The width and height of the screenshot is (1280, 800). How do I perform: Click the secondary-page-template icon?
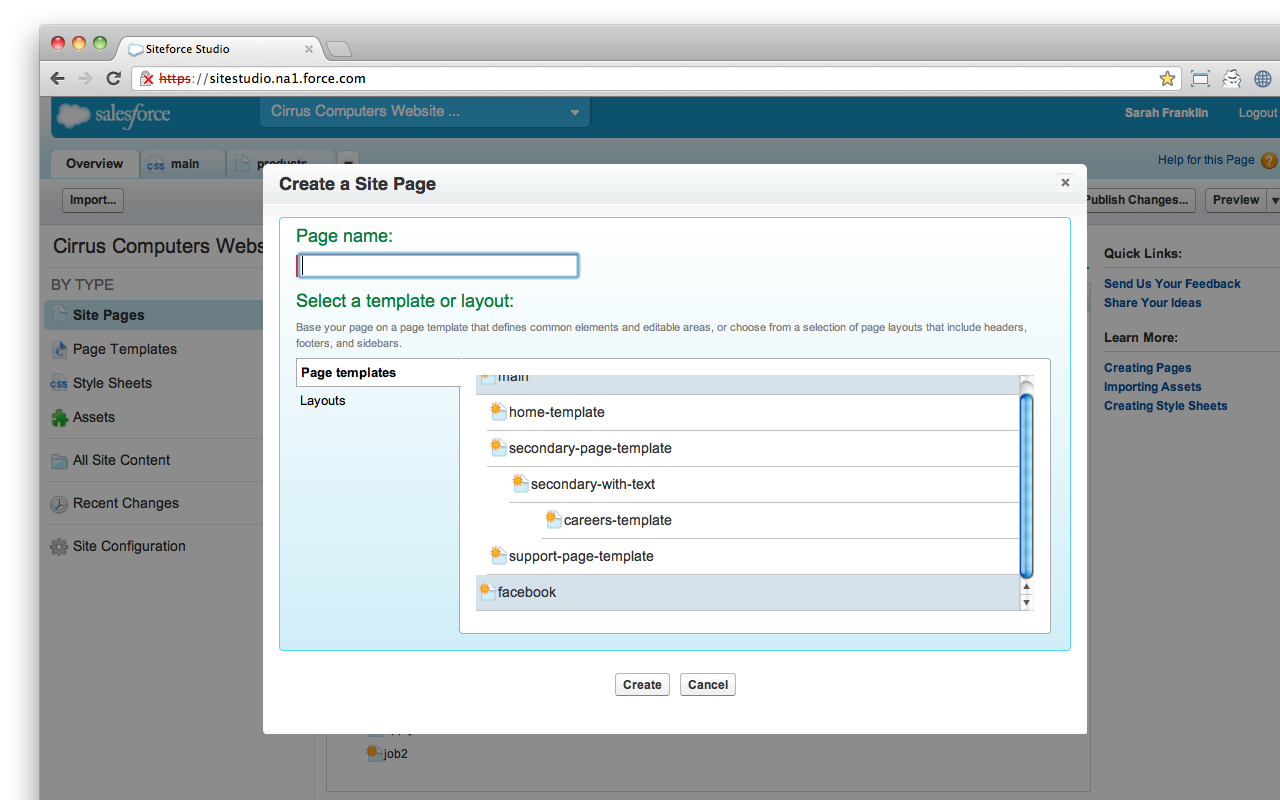pyautogui.click(x=498, y=447)
